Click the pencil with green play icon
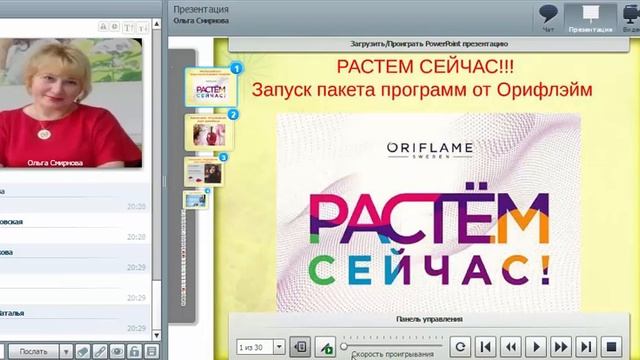Viewport: 640px width, 360px height. coord(326,347)
